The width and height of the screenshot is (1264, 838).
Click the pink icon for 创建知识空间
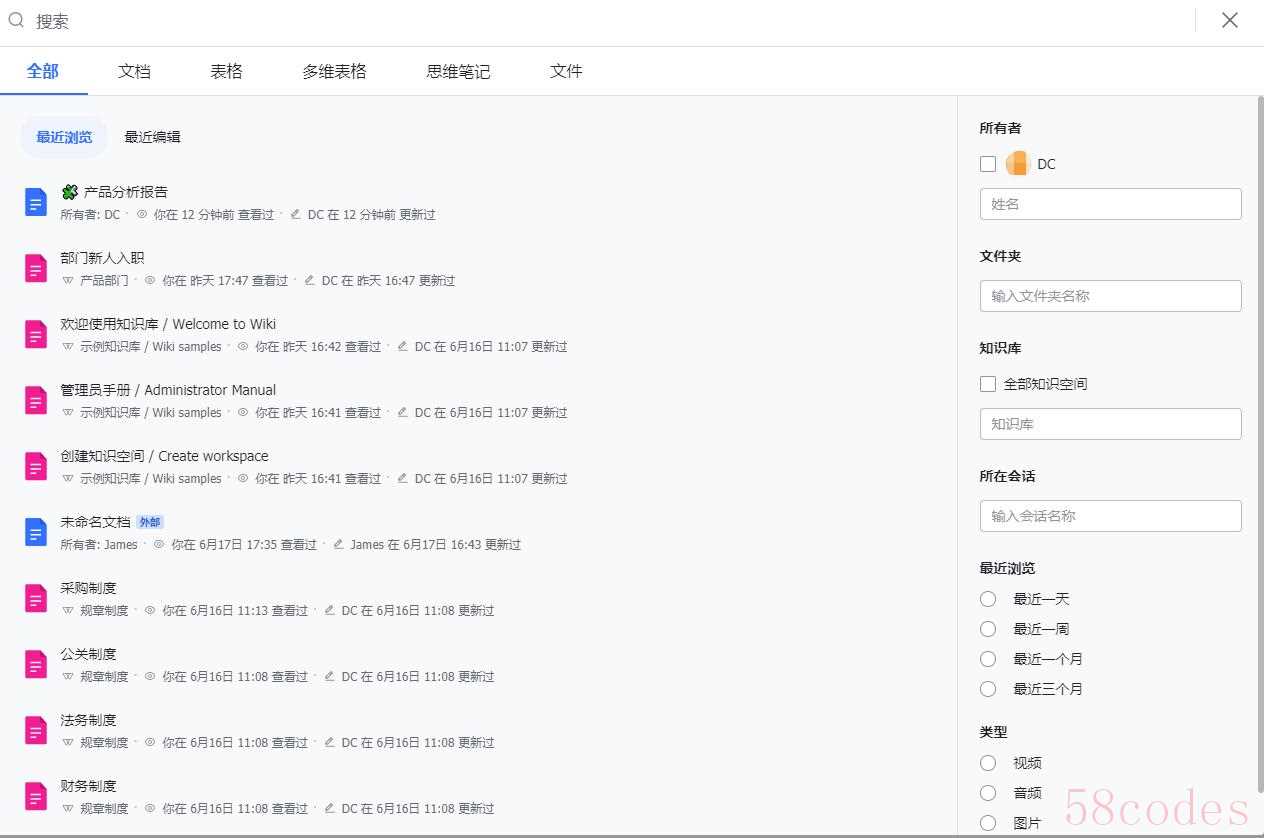[36, 466]
